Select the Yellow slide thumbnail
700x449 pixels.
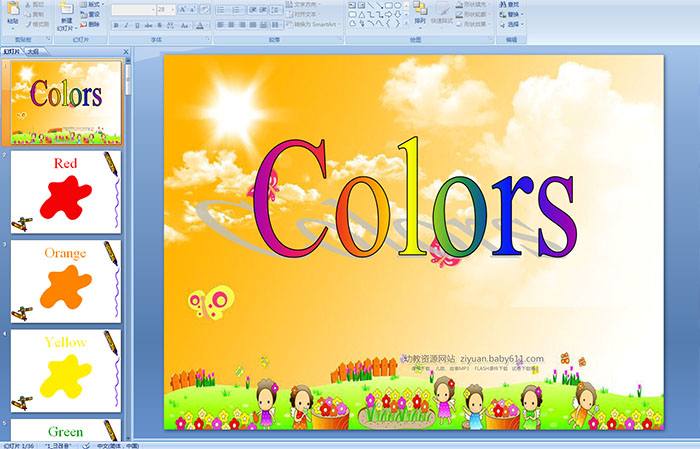pos(66,371)
